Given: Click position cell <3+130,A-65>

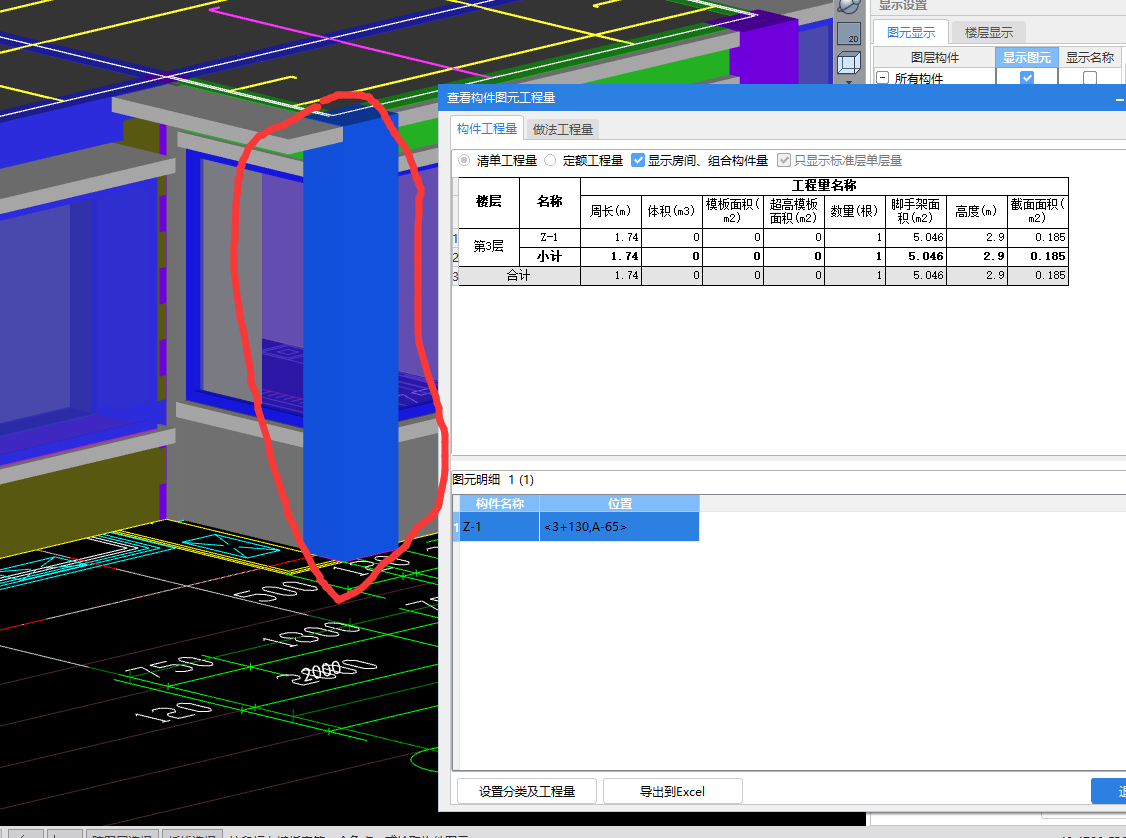Looking at the screenshot, I should 619,526.
